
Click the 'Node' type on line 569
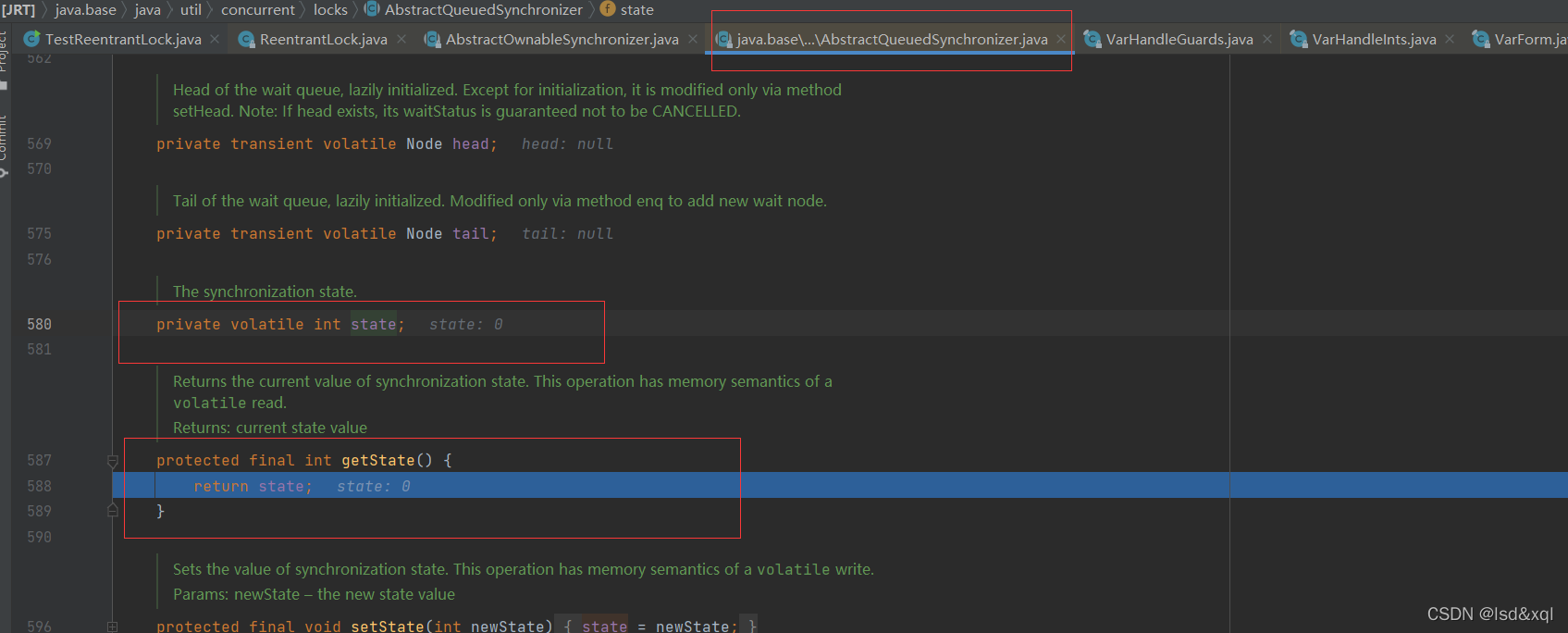tap(424, 143)
